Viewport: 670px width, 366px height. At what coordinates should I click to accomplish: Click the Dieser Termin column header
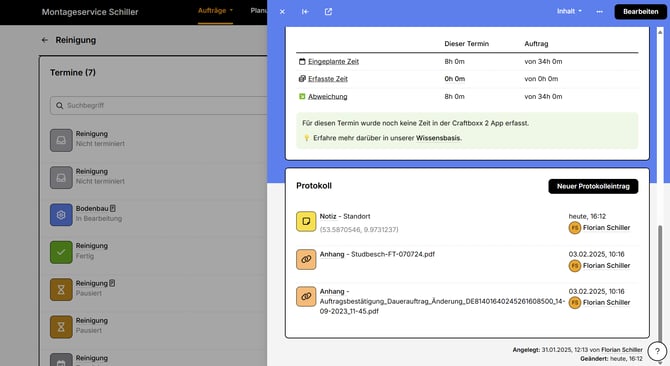coord(466,44)
